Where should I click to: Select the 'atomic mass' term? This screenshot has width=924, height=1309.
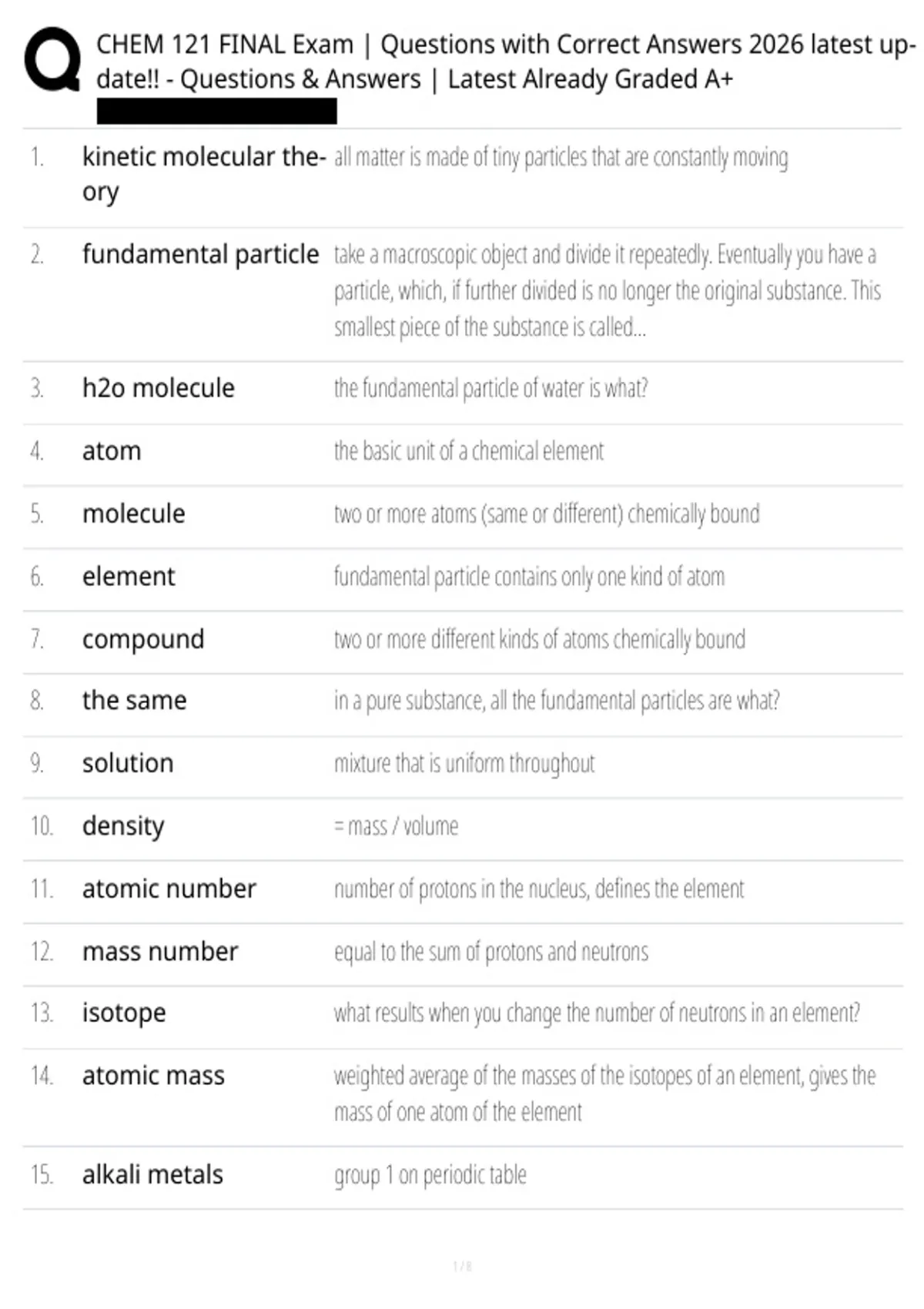(153, 1076)
